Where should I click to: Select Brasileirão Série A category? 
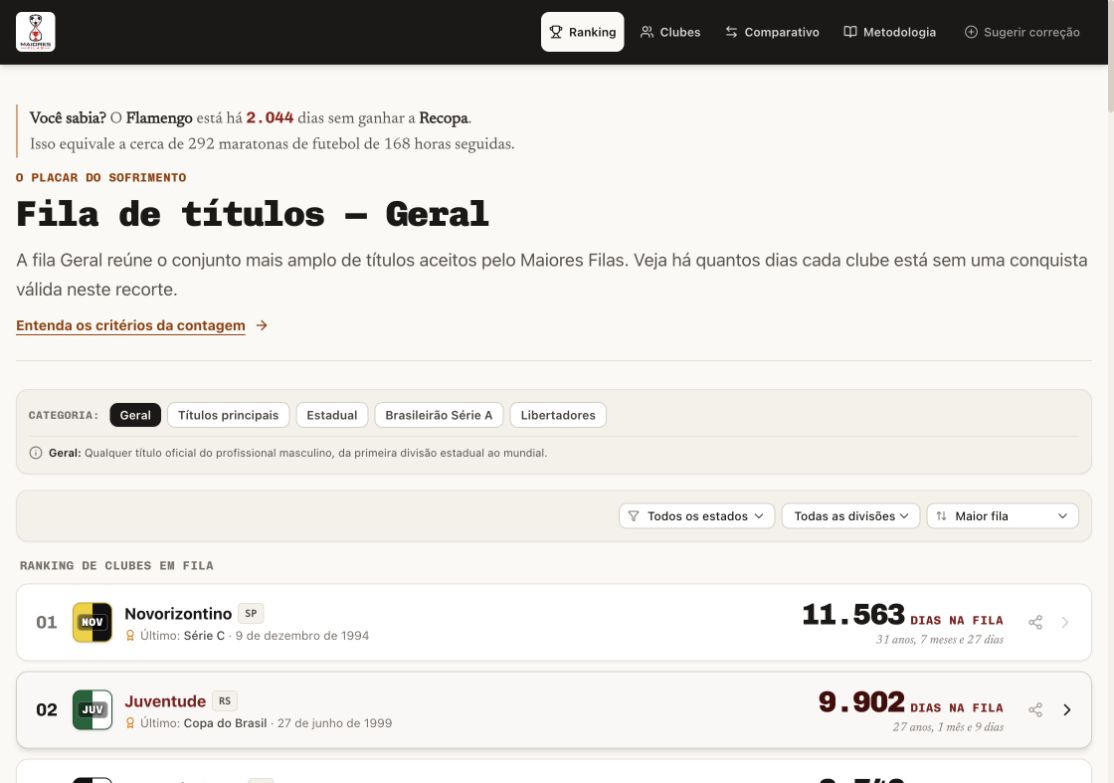click(x=438, y=415)
